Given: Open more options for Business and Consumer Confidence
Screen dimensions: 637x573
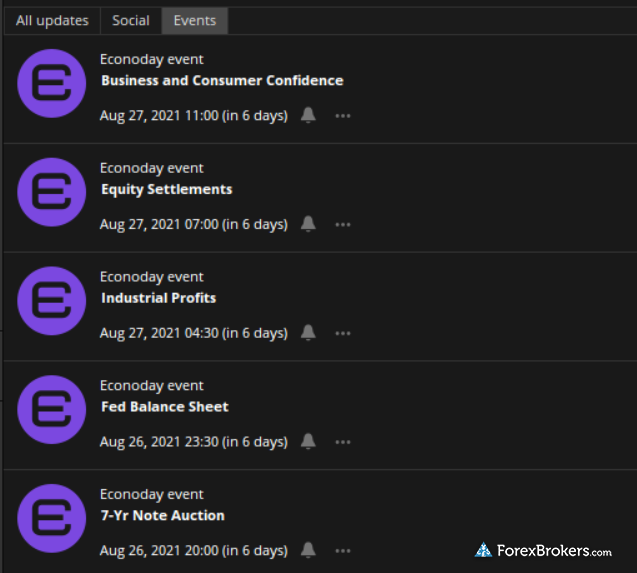Looking at the screenshot, I should (x=342, y=116).
